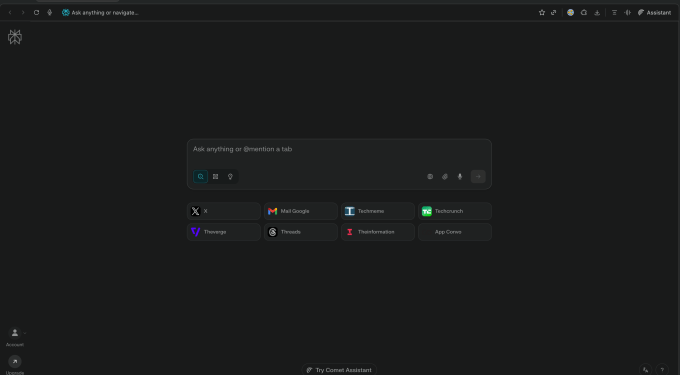This screenshot has width=680, height=375.
Task: Attach a file with the paperclip icon
Action: [445, 176]
